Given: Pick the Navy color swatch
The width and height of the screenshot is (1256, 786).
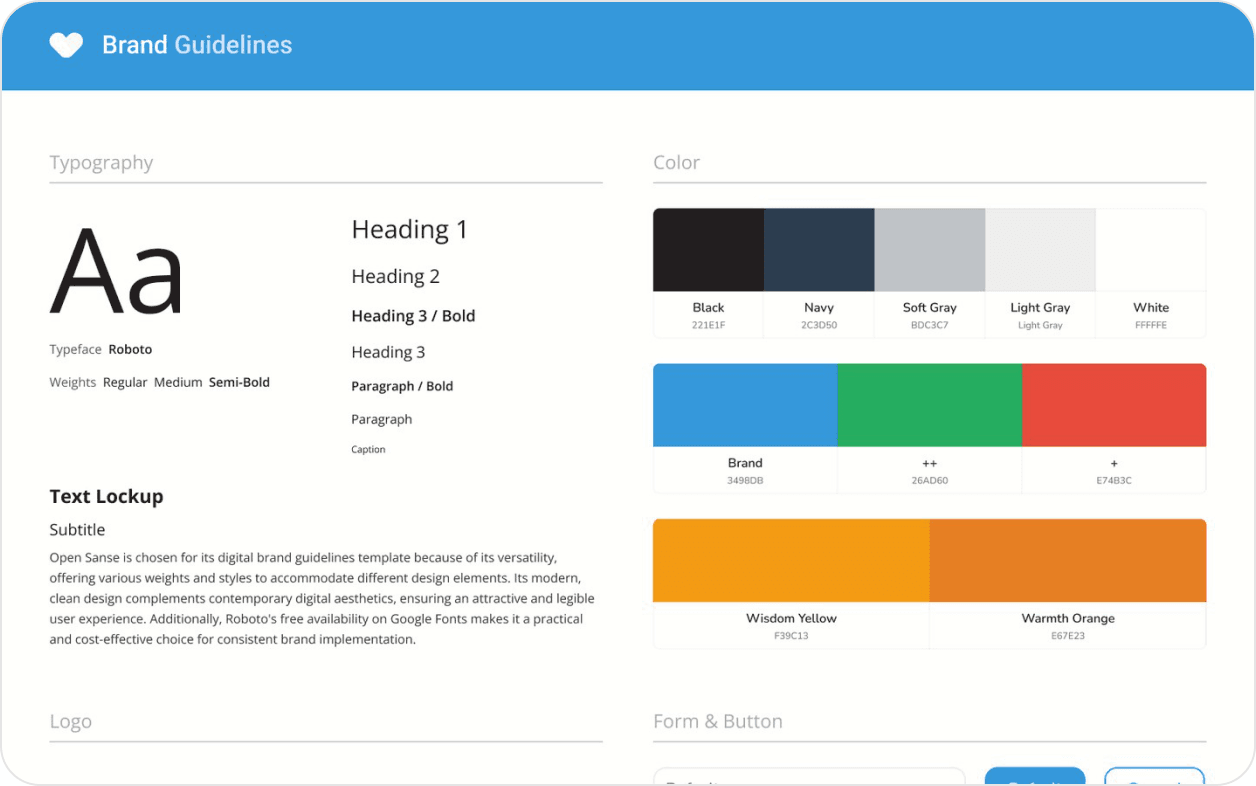Looking at the screenshot, I should tap(819, 250).
